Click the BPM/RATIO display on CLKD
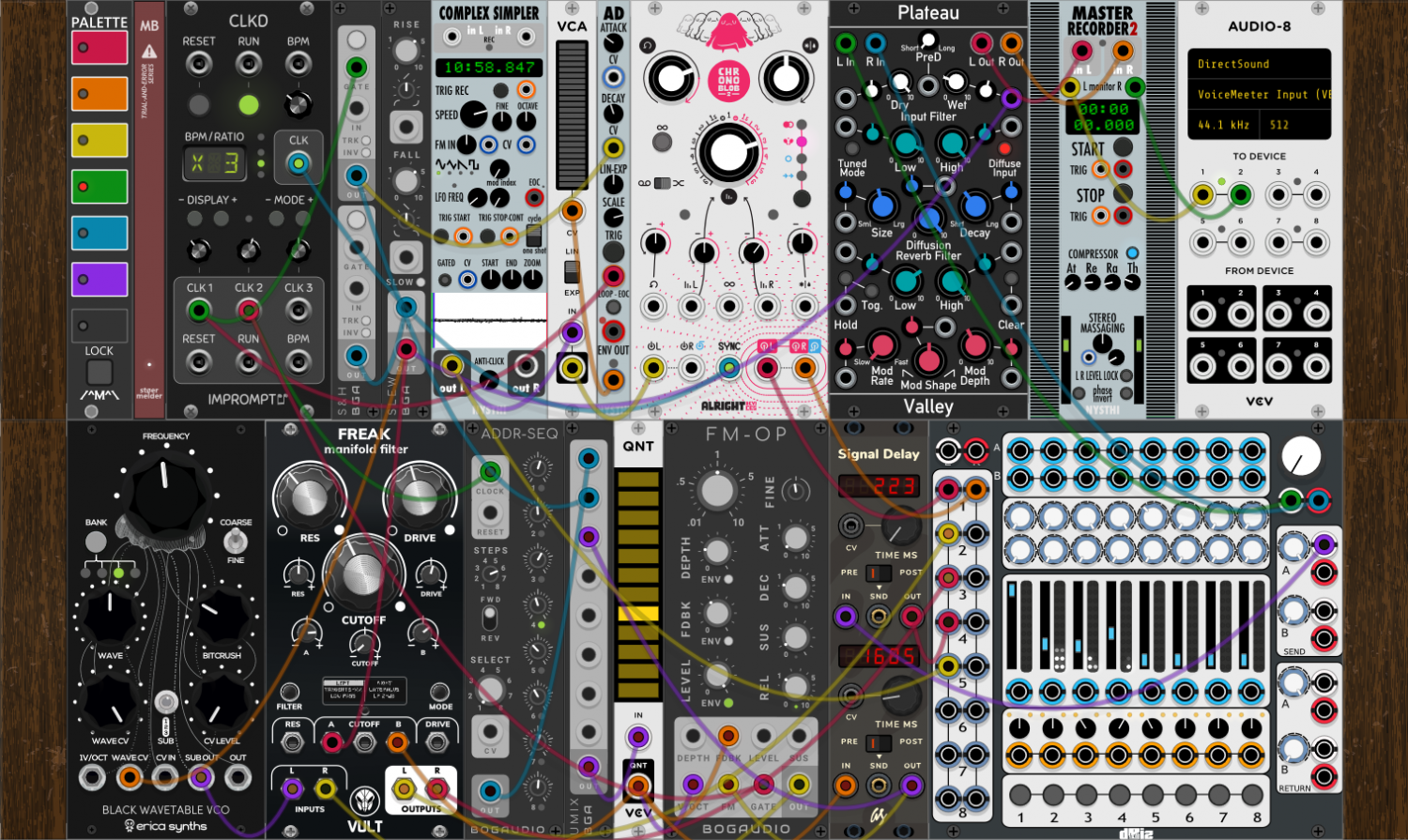Screen dimensions: 1408x840 (x=215, y=164)
